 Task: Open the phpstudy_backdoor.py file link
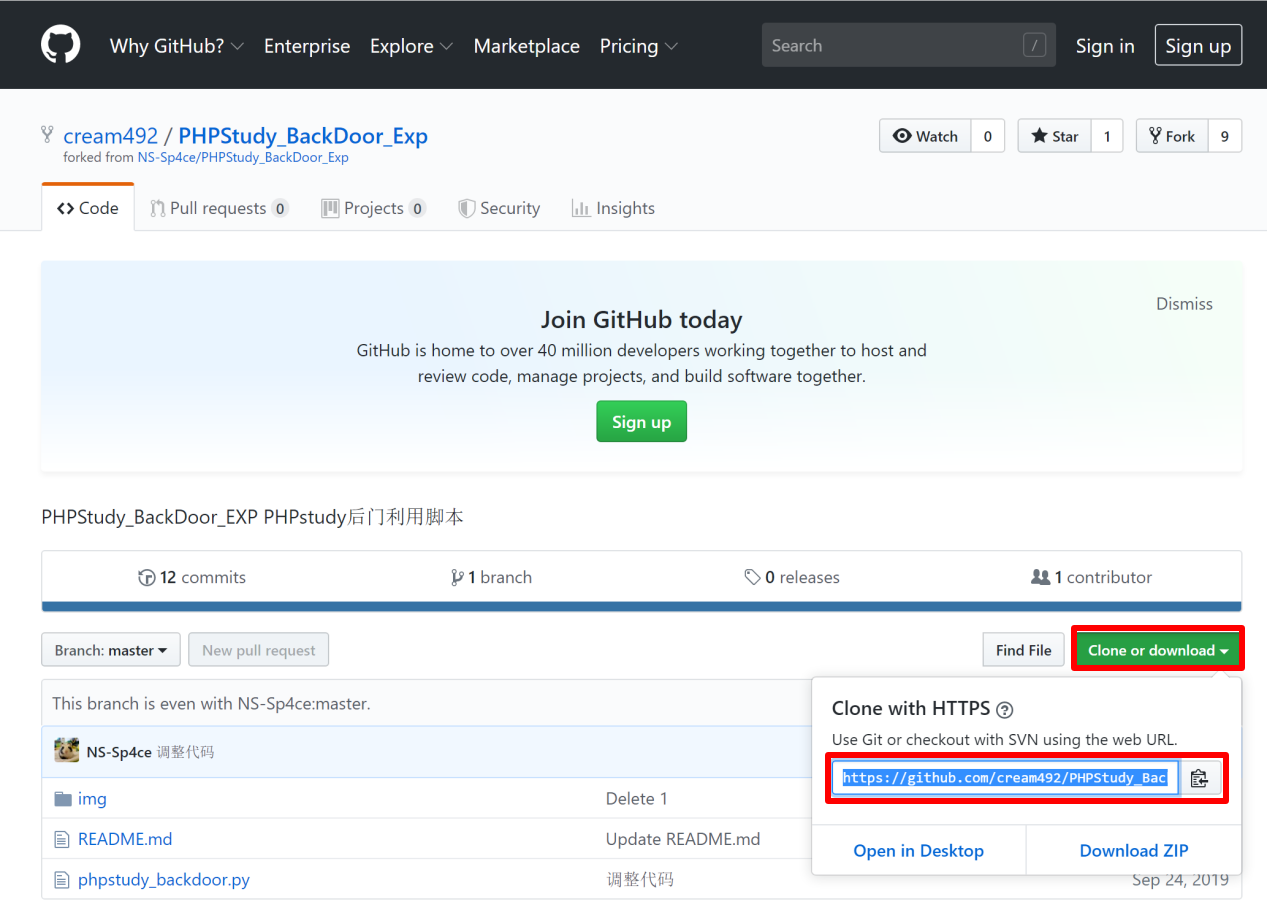[164, 880]
